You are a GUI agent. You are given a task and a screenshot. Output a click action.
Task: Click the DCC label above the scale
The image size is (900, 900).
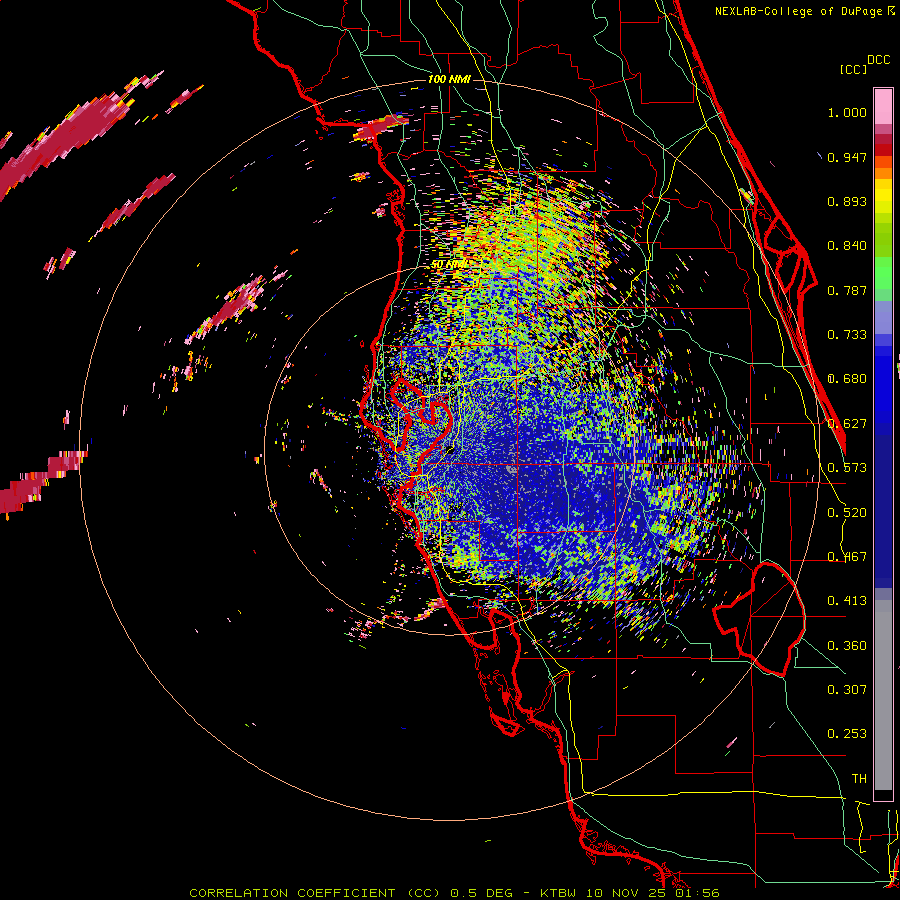[879, 60]
